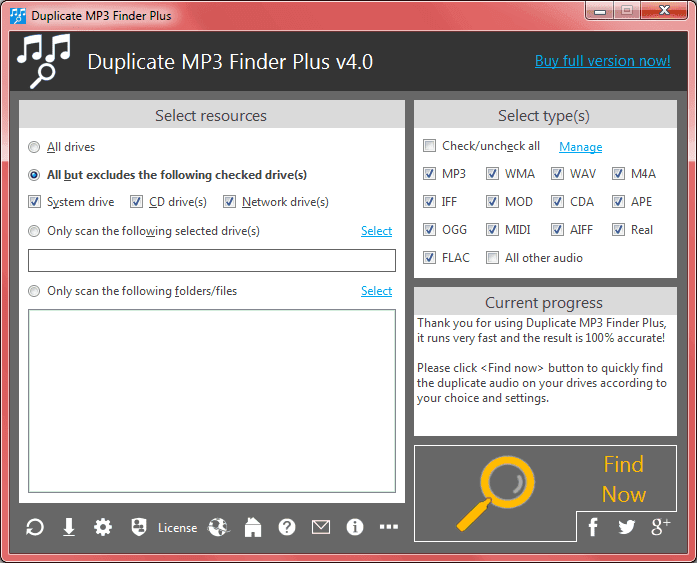Click the Manage types link
The height and width of the screenshot is (563, 697).
[x=581, y=147]
